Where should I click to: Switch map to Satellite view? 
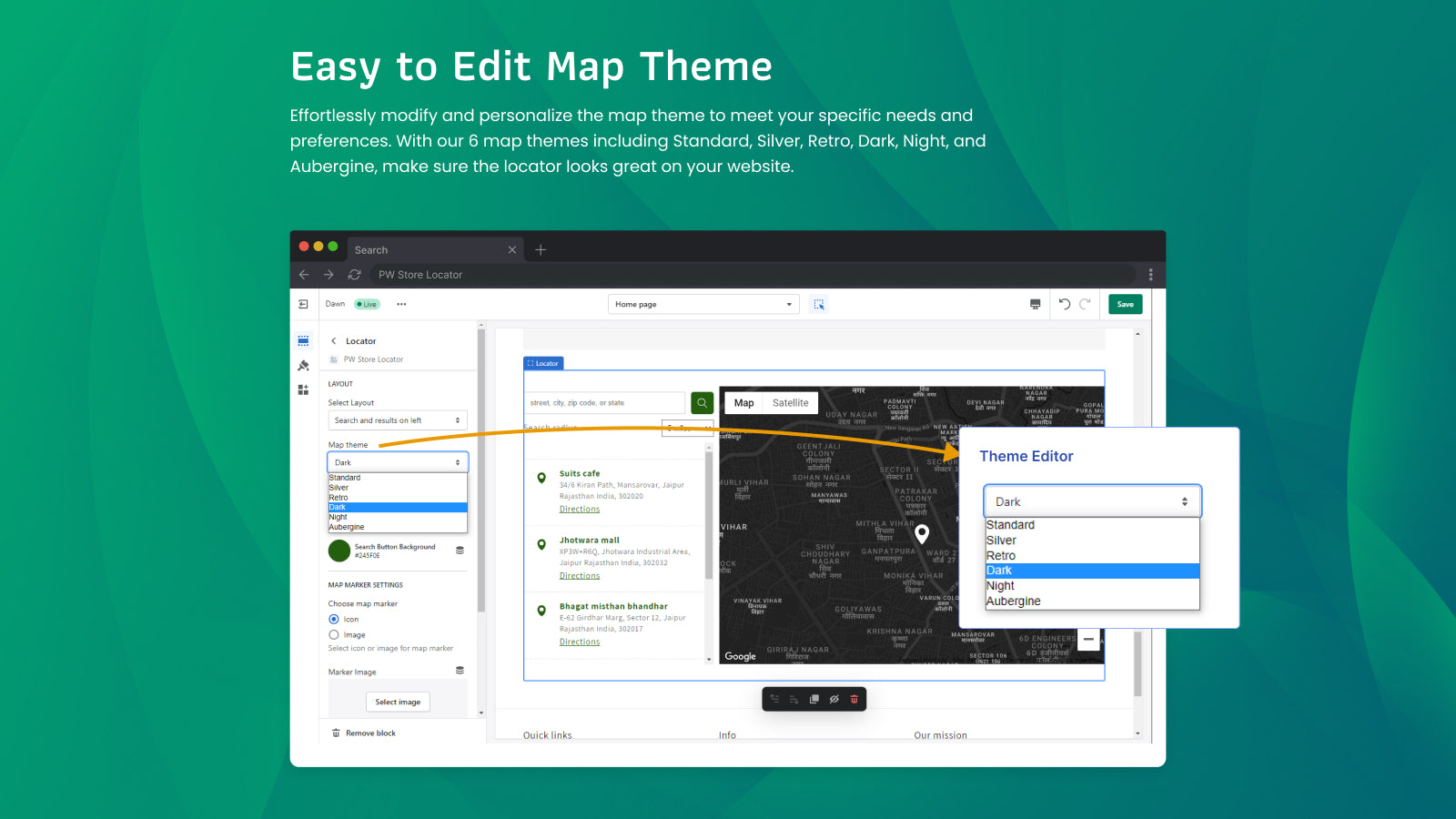[x=790, y=403]
